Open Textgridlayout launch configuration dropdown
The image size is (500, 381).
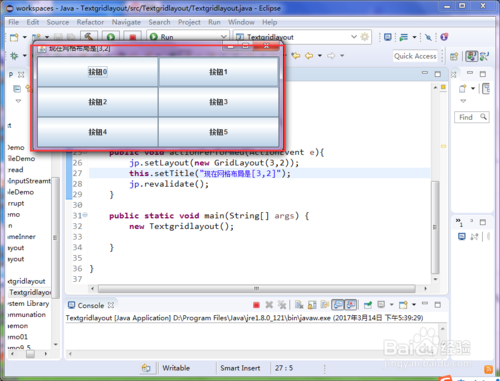coord(354,37)
